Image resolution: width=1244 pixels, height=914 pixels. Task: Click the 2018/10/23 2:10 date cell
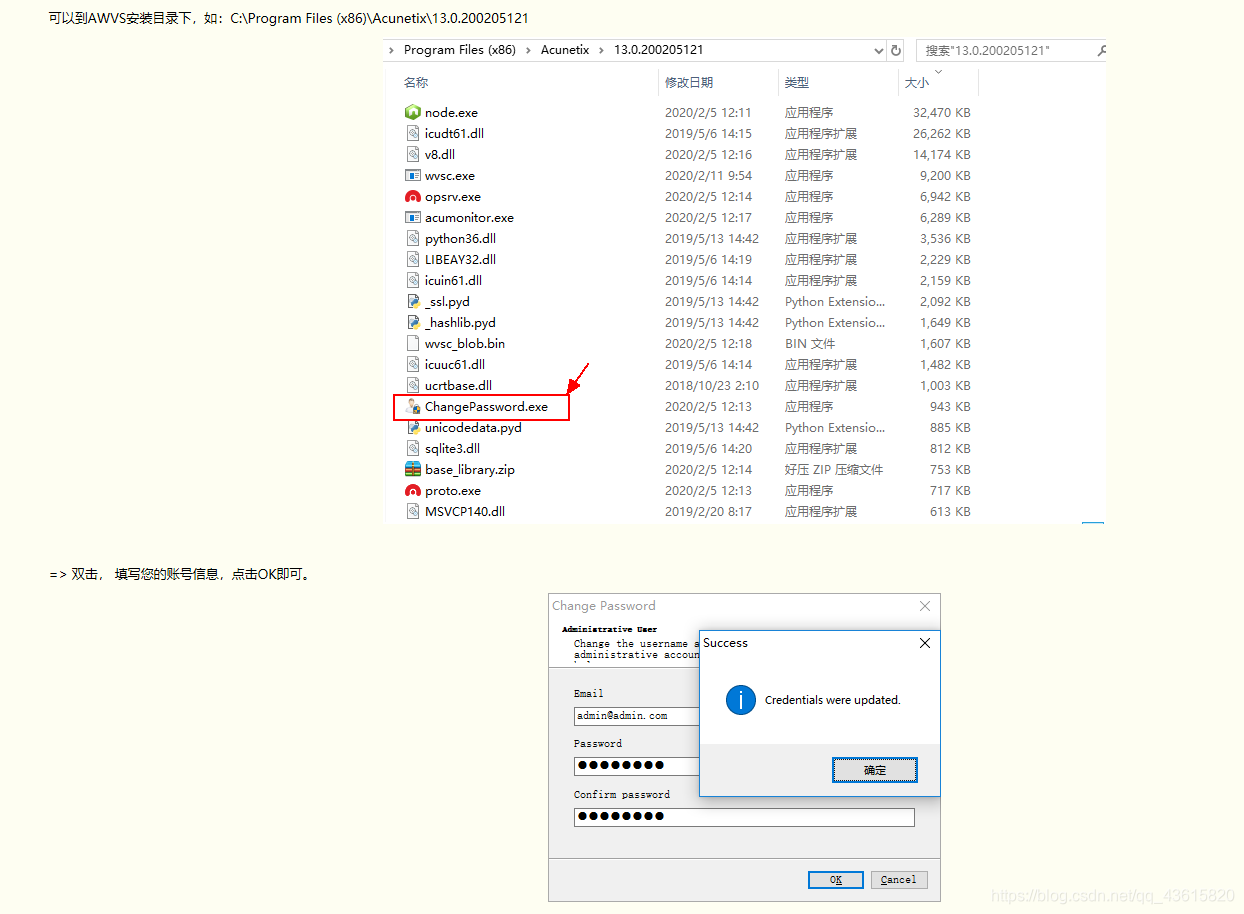pos(712,386)
